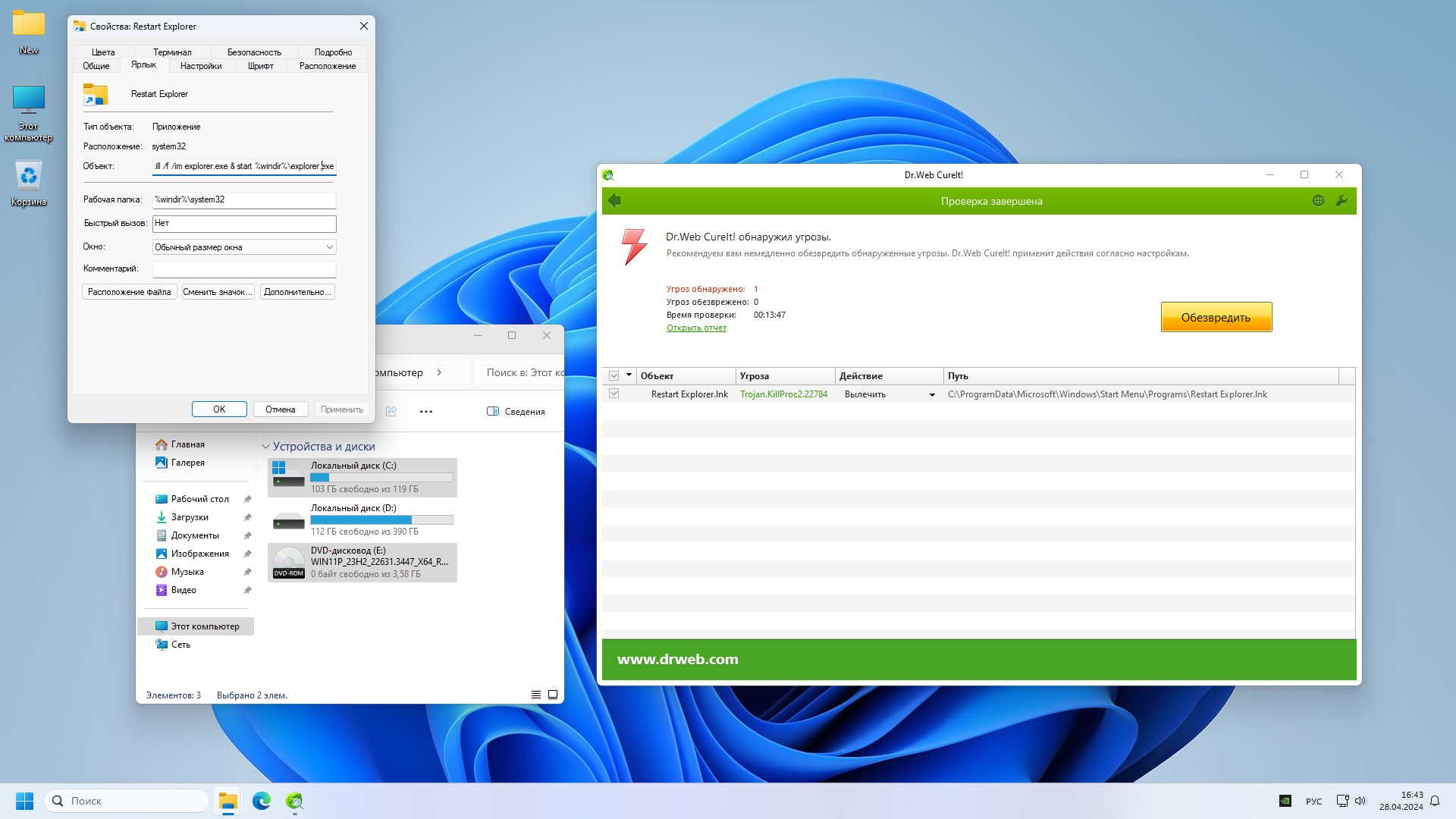Uncheck the Restart Explorer.lnk threat row
Image resolution: width=1456 pixels, height=819 pixels.
[614, 394]
